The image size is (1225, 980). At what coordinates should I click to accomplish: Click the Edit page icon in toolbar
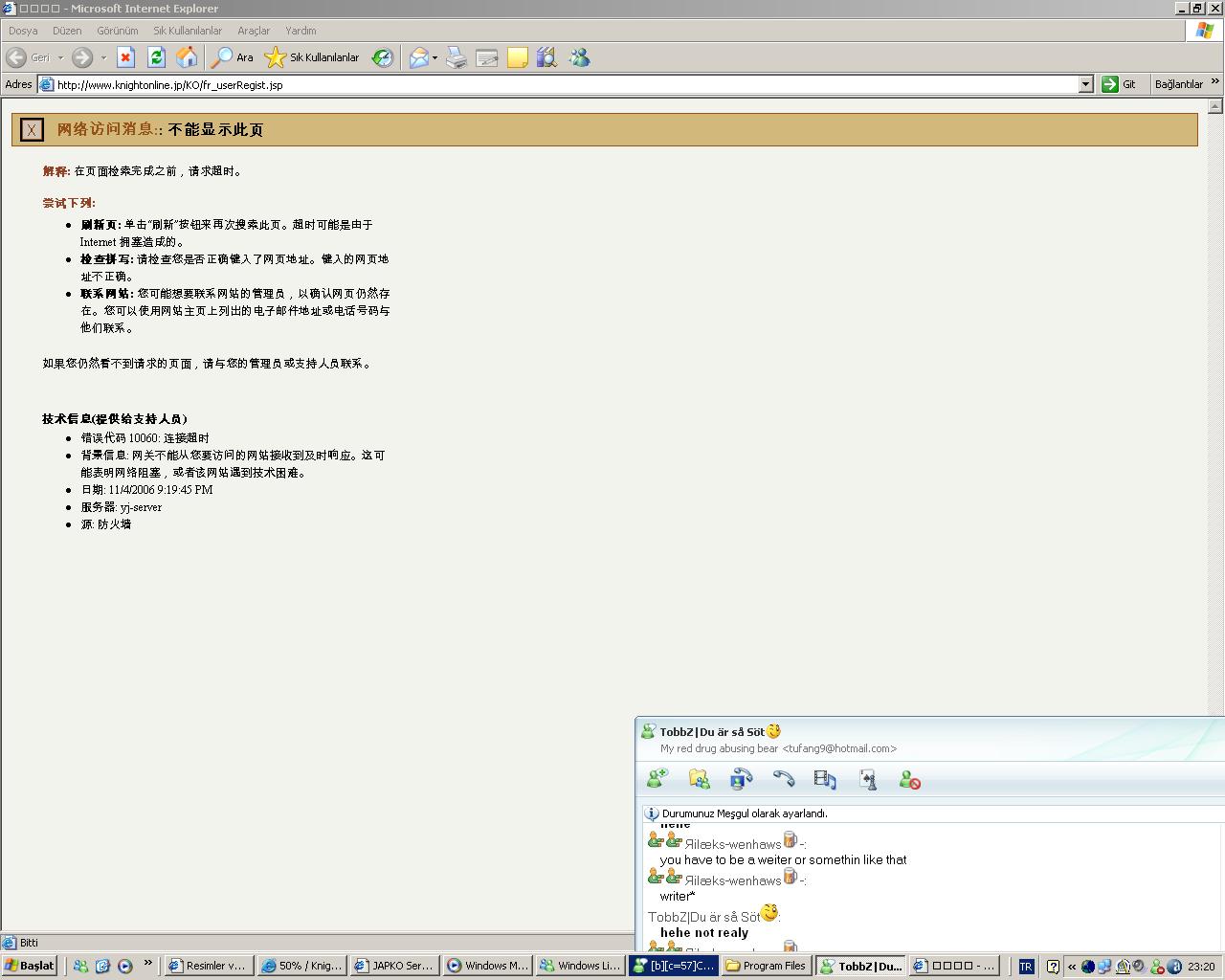pyautogui.click(x=487, y=57)
